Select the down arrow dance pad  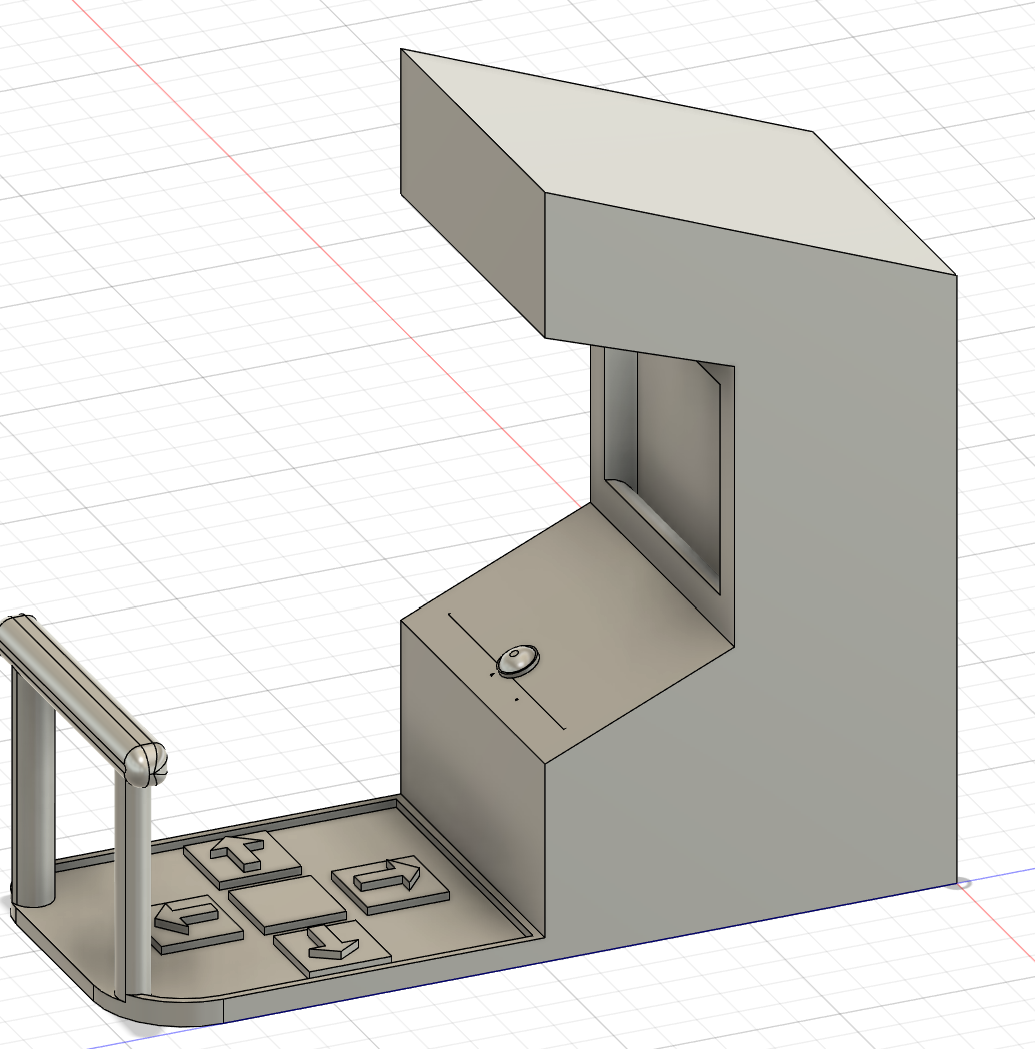click(x=333, y=949)
